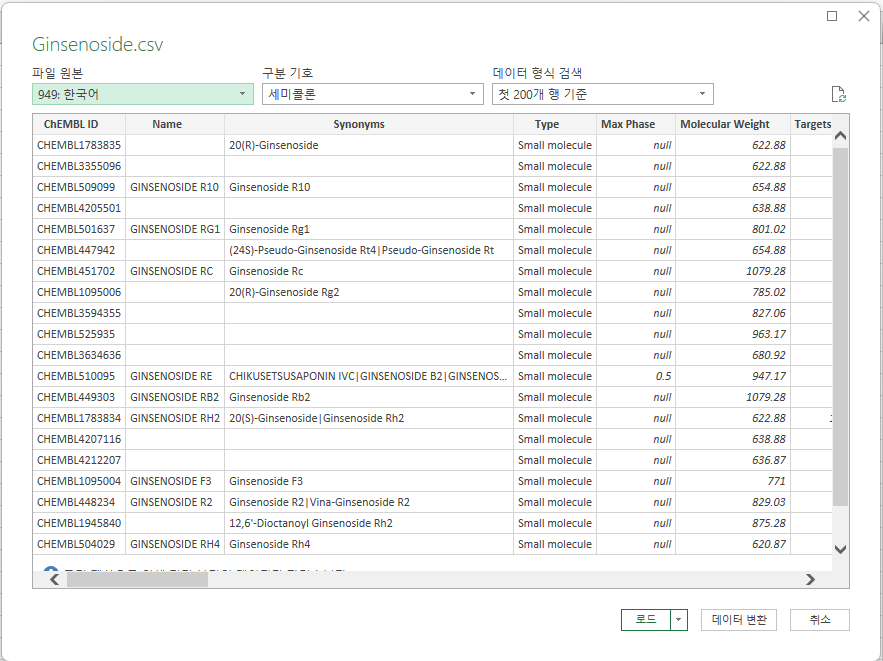The width and height of the screenshot is (883, 661).
Task: Click cell CHEMBL3594355
Action: click(79, 313)
